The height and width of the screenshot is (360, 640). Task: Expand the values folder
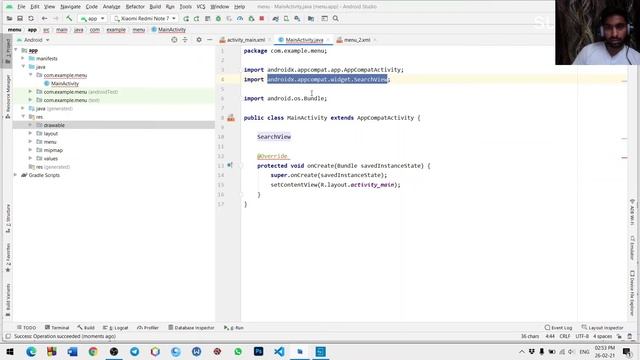(31, 158)
